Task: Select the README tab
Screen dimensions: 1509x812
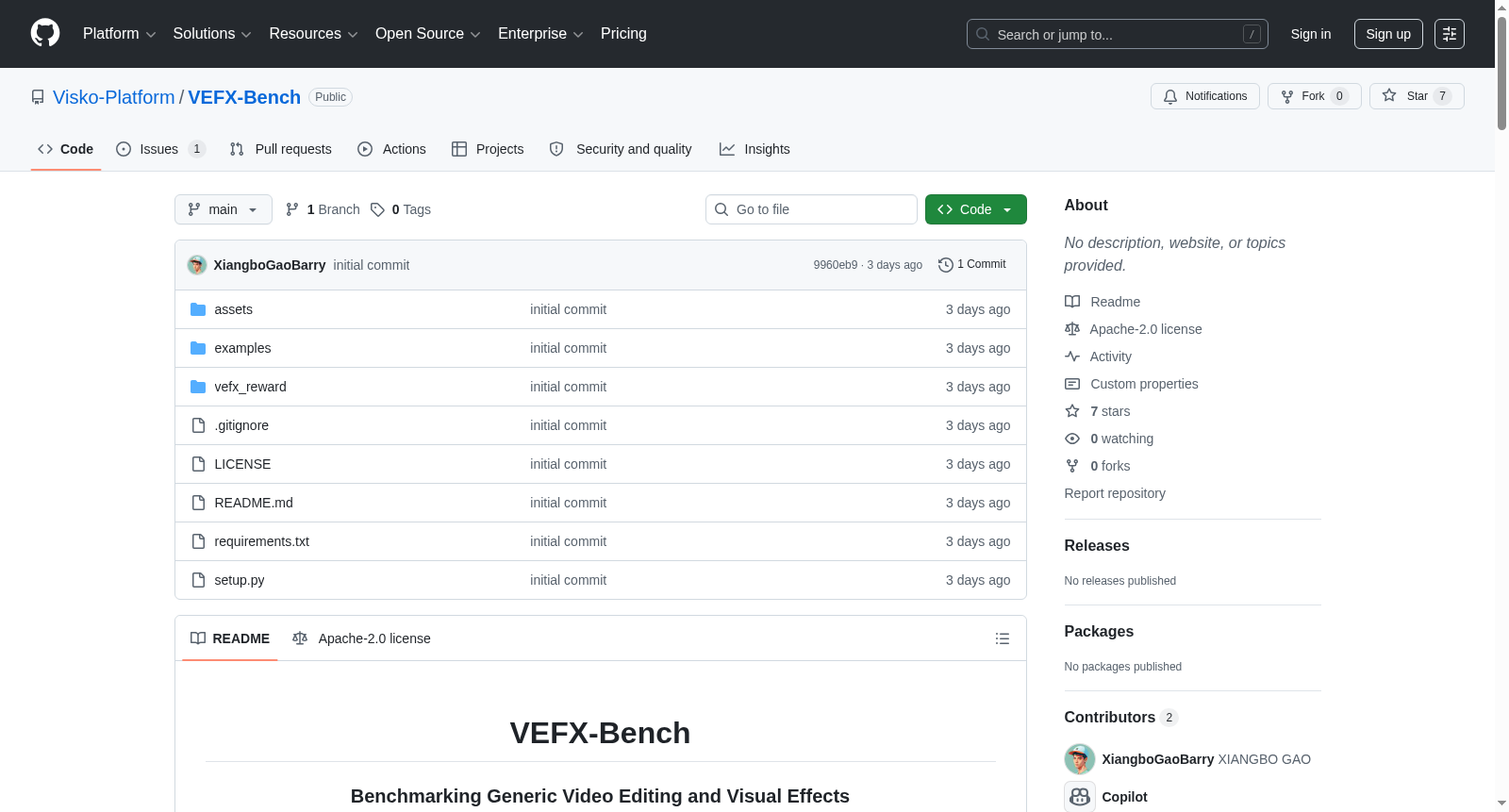Action: 230,638
